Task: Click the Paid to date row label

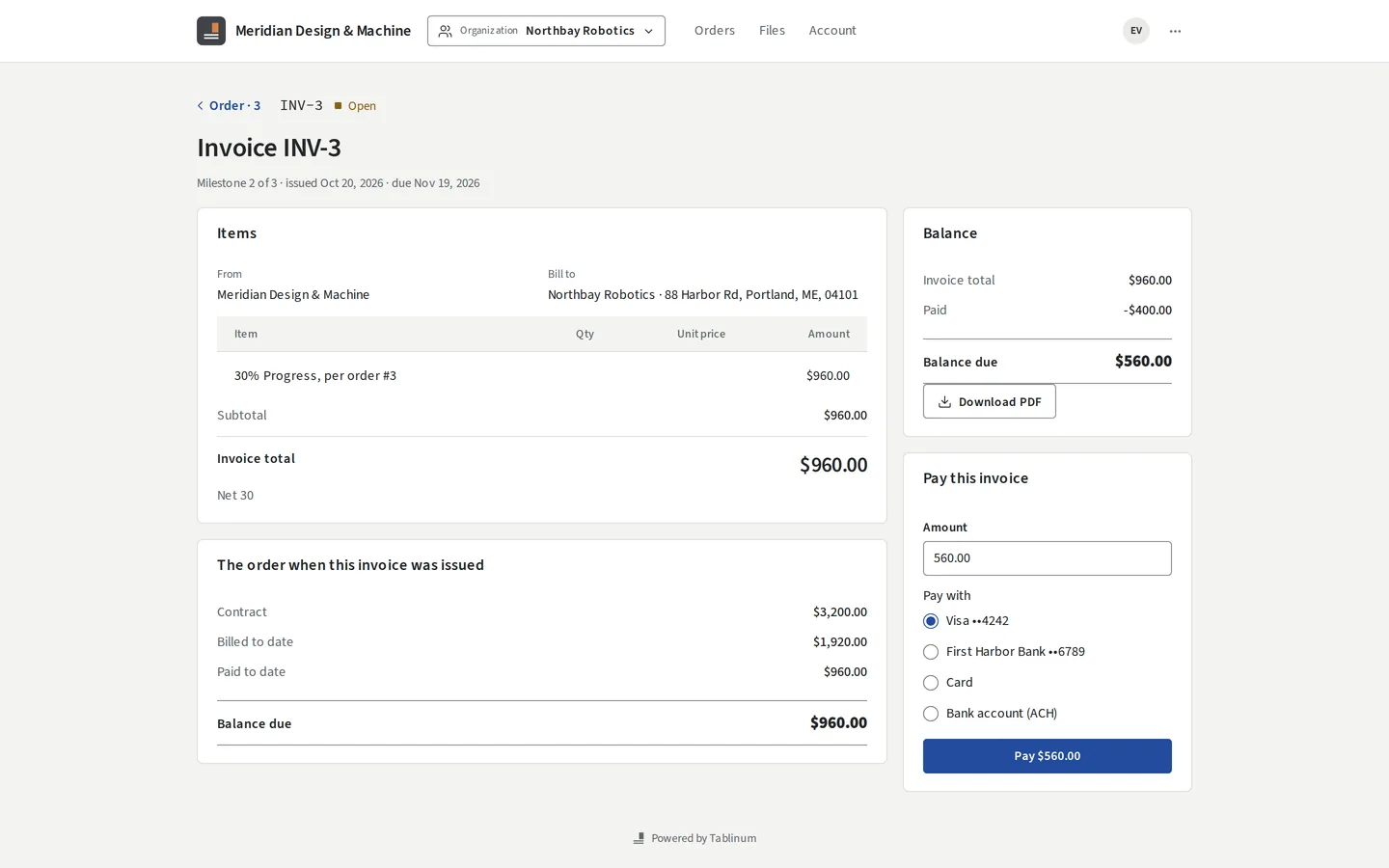Action: click(x=251, y=672)
